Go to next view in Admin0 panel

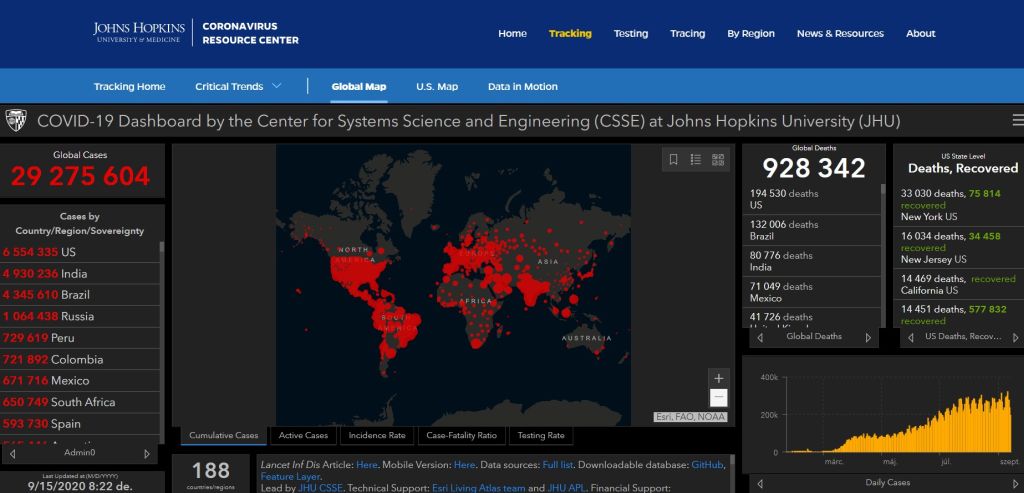(x=147, y=453)
